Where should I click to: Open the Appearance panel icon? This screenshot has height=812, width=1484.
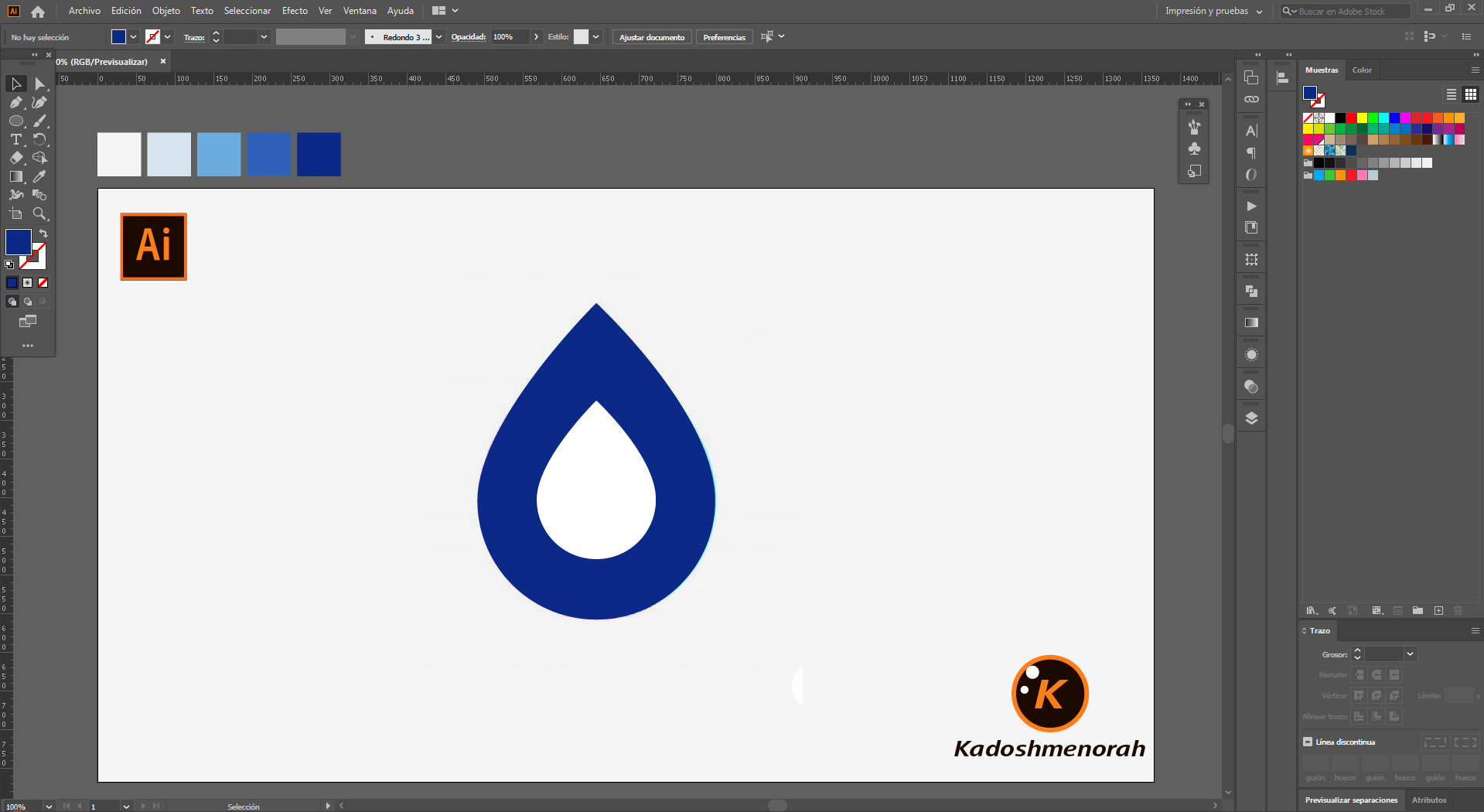[x=1251, y=355]
